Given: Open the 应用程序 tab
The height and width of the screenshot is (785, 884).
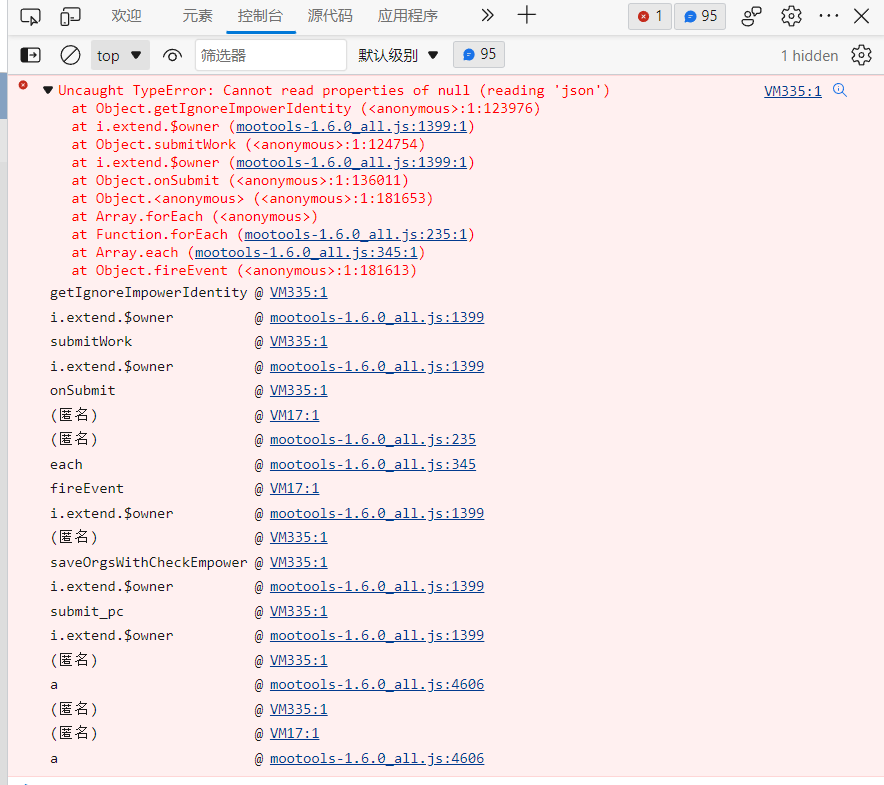Looking at the screenshot, I should (x=407, y=16).
